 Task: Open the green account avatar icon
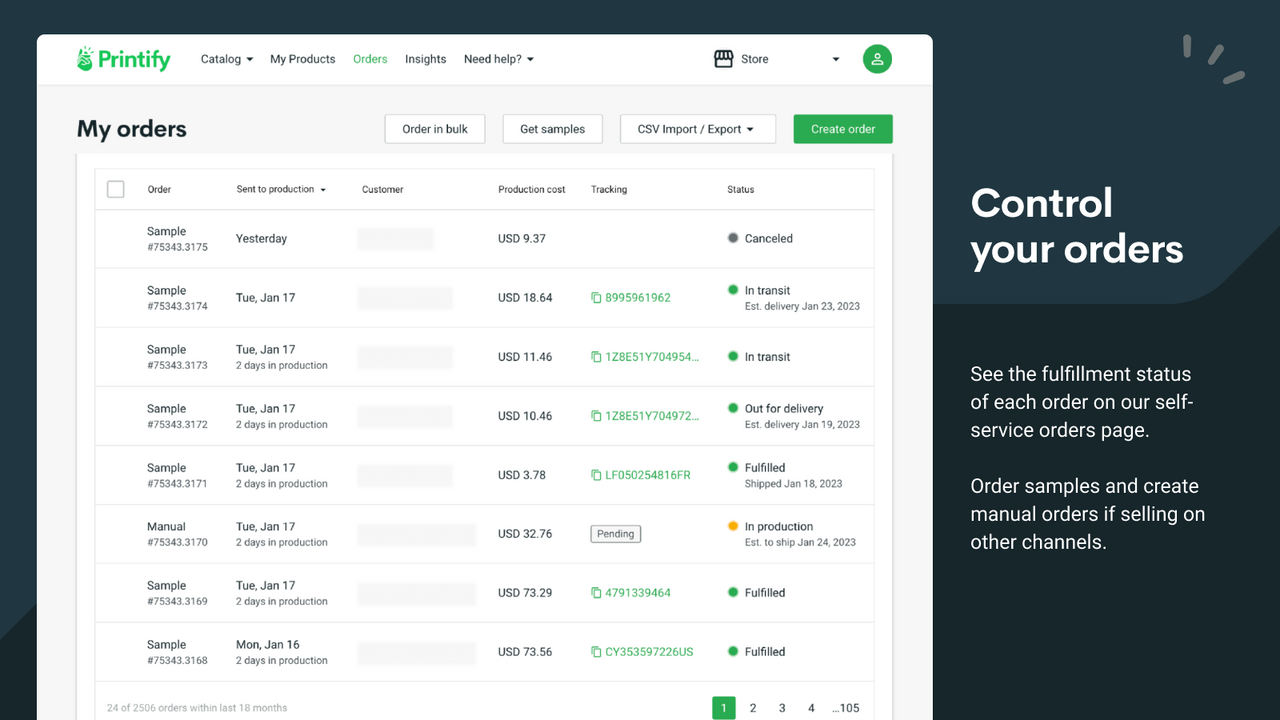coord(877,59)
